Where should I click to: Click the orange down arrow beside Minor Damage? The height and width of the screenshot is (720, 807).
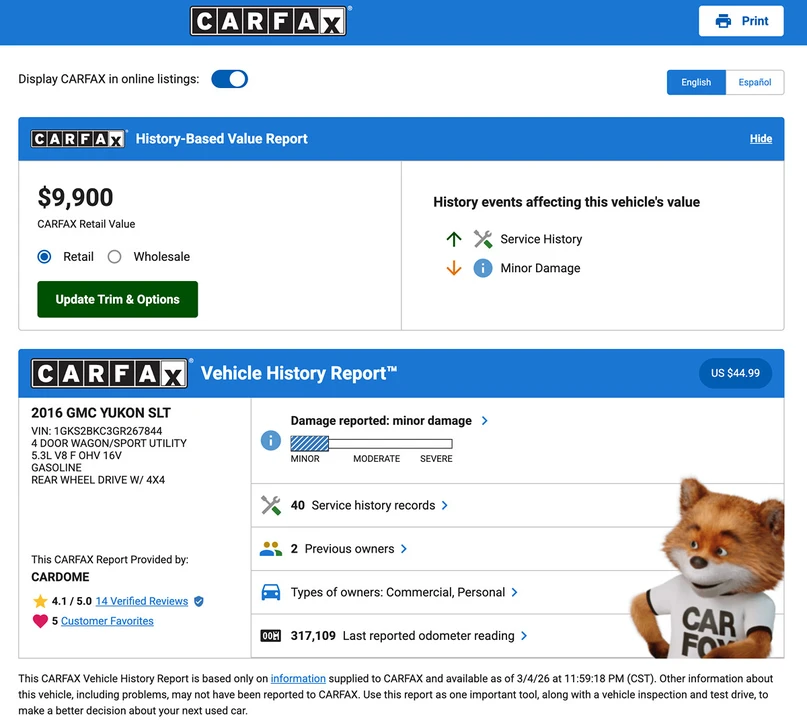[x=453, y=268]
